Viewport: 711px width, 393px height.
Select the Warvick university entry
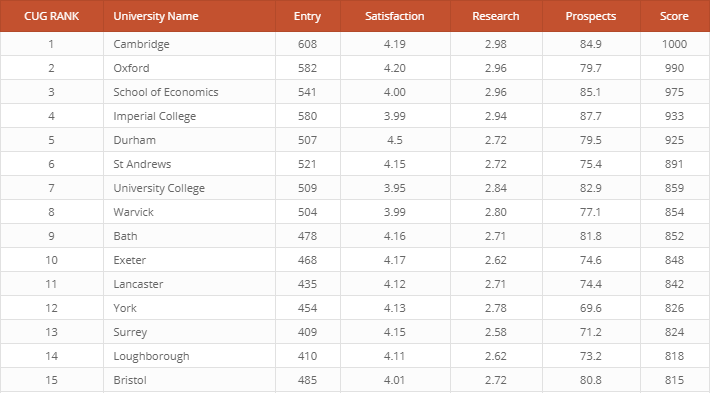tap(133, 212)
